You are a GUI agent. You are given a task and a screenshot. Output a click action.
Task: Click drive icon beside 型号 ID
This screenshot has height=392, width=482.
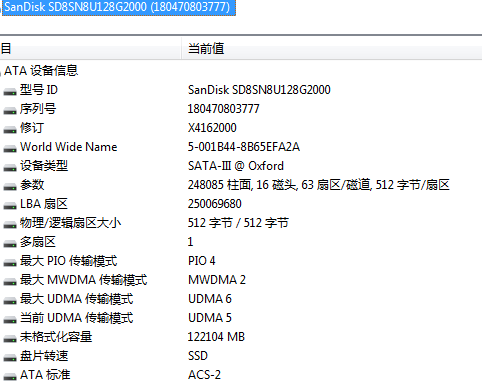pos(10,91)
